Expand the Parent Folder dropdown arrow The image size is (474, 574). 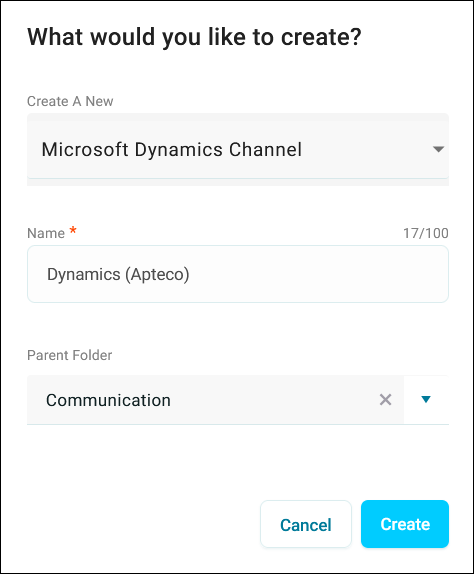pos(426,399)
